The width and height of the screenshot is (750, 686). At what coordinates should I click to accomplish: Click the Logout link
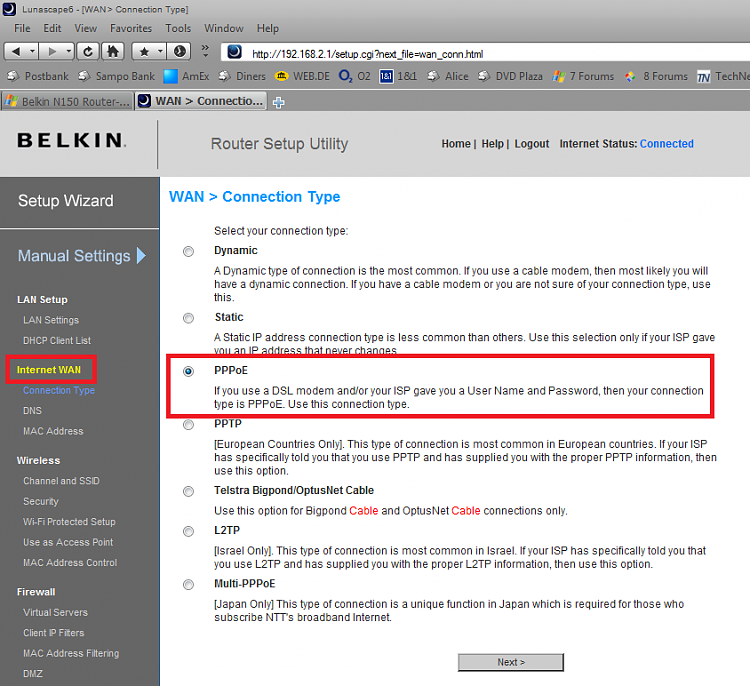tap(531, 144)
